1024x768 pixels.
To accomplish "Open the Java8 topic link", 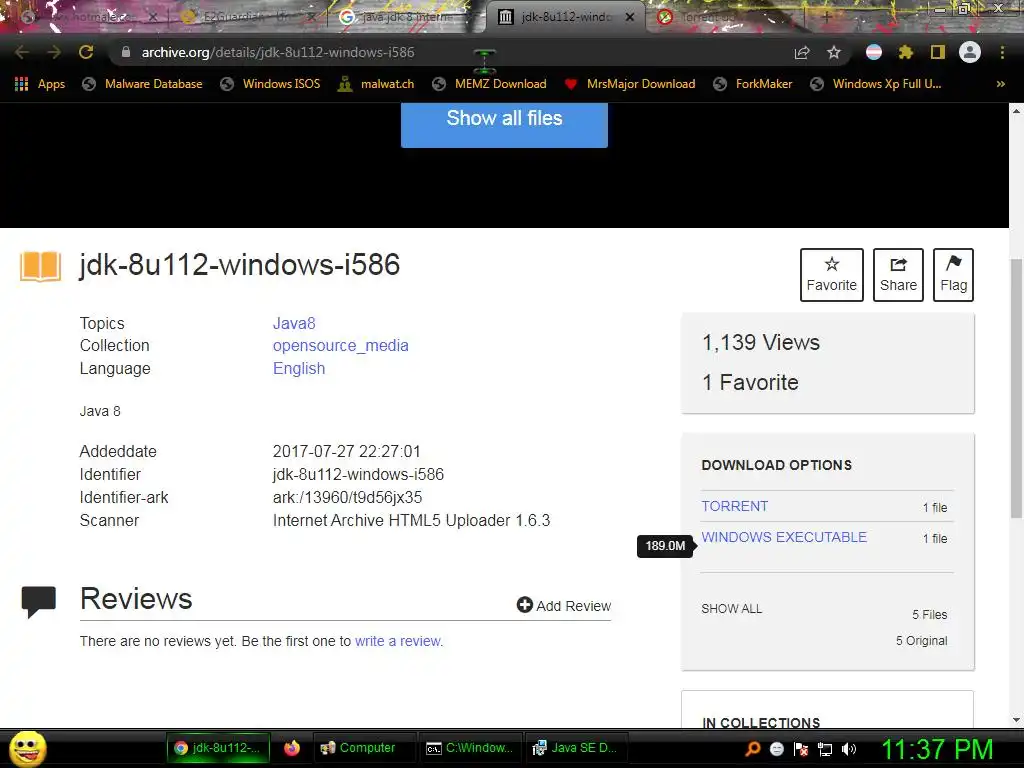I will coord(294,323).
